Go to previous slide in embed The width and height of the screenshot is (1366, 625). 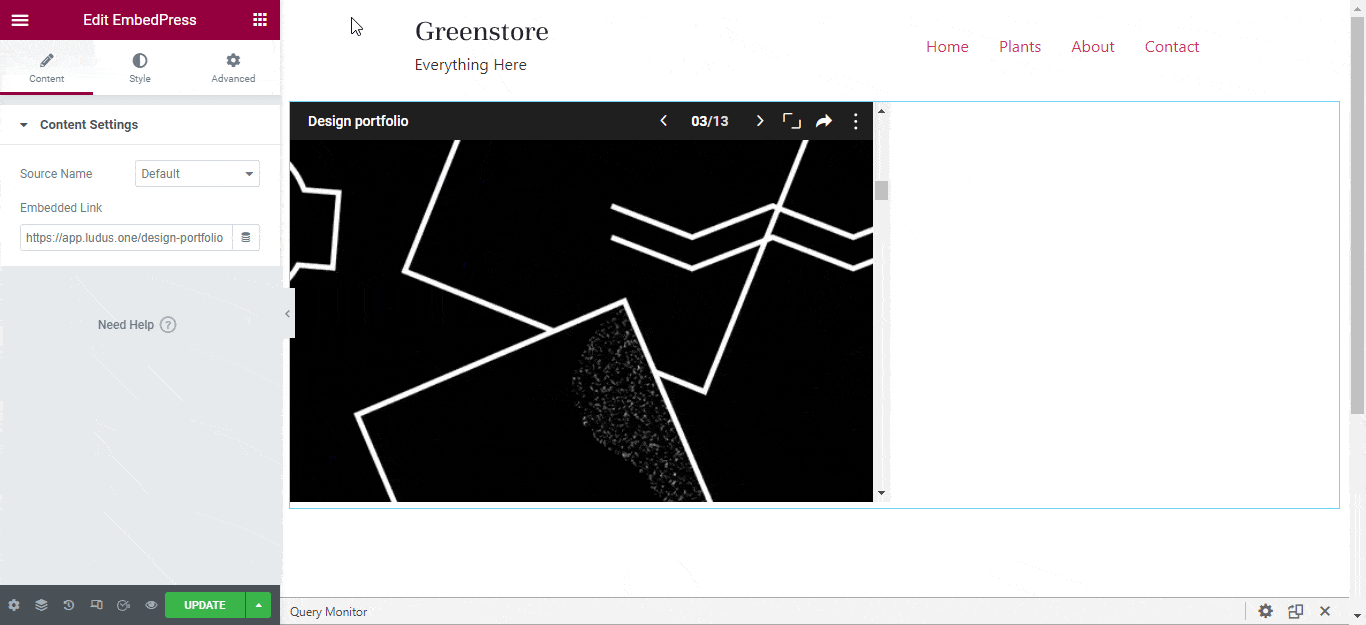click(663, 121)
